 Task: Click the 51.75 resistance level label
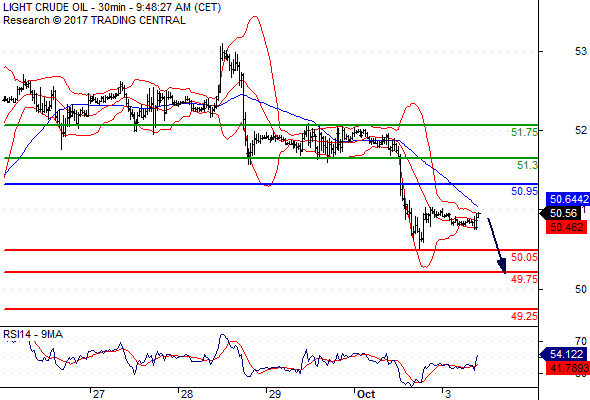tap(524, 132)
